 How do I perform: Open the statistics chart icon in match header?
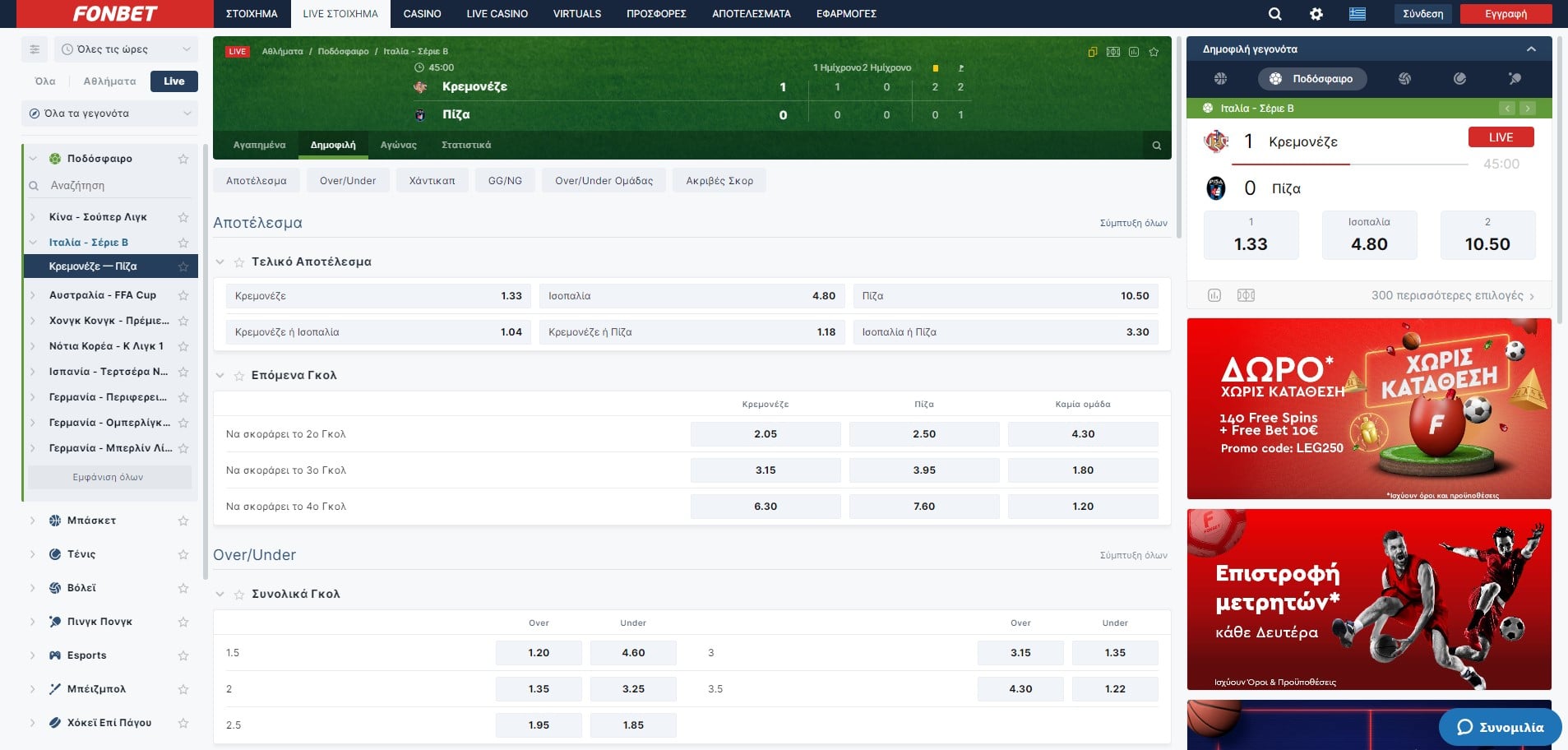tap(1135, 51)
